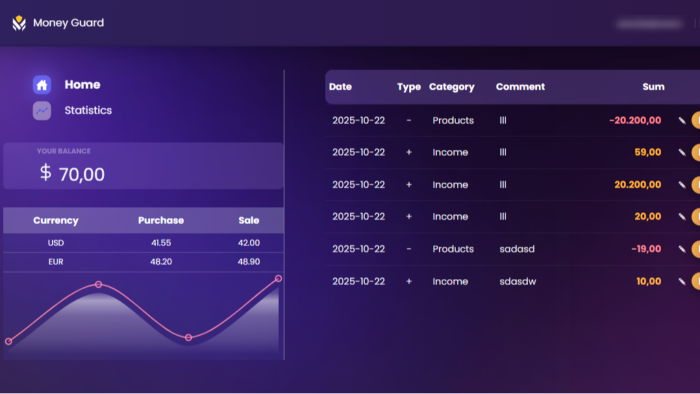
Task: Edit the -19,00 sadasd transaction
Action: pyautogui.click(x=682, y=249)
